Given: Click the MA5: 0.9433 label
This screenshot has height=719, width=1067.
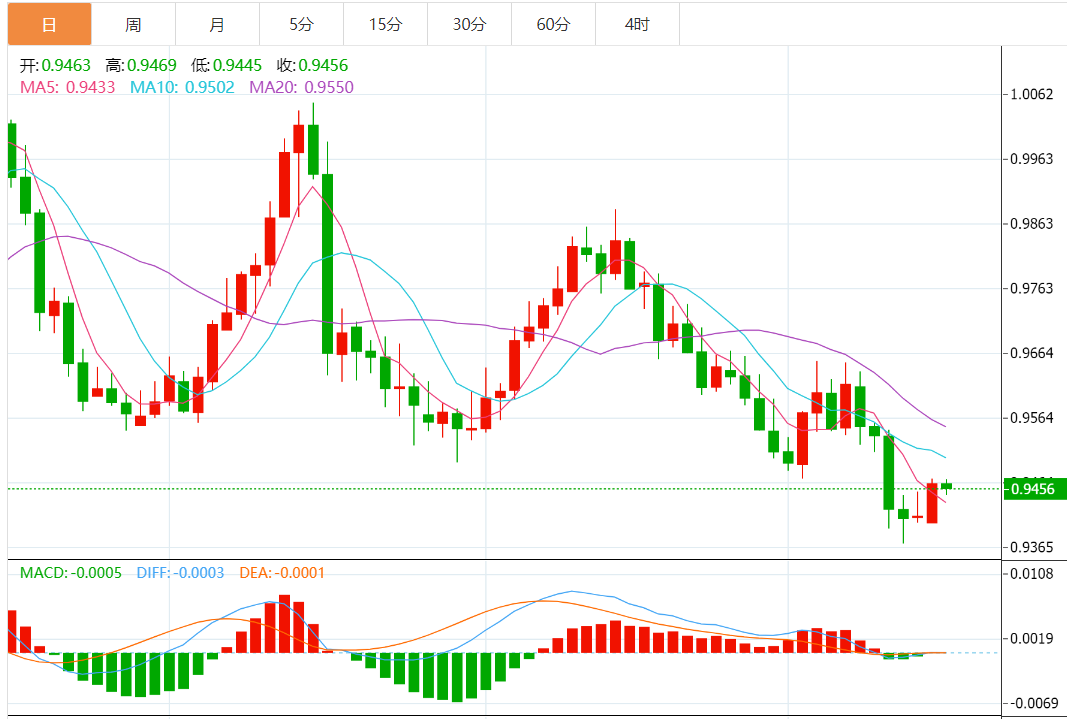Looking at the screenshot, I should coord(67,87).
